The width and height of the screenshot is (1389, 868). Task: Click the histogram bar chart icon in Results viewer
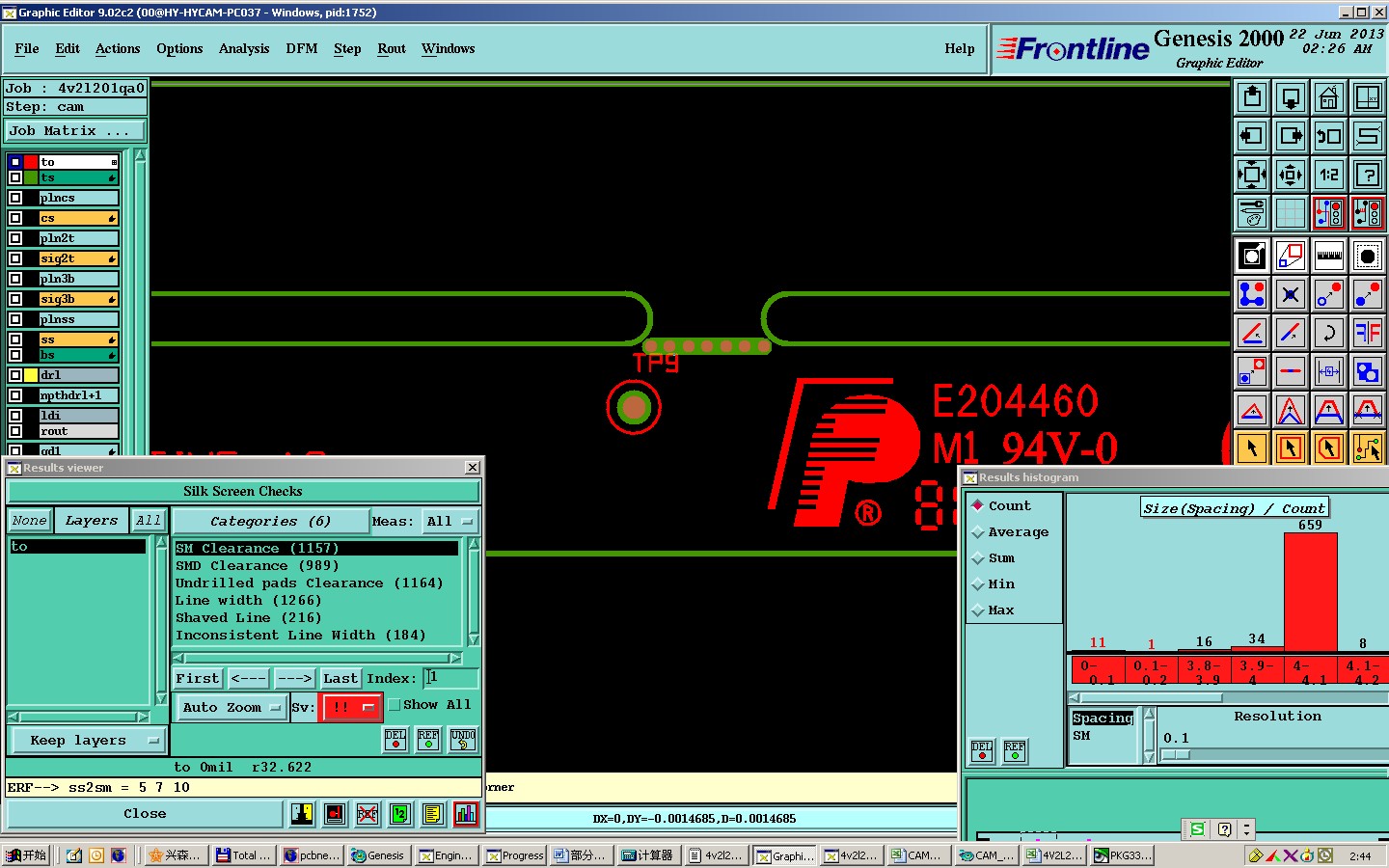(x=466, y=814)
